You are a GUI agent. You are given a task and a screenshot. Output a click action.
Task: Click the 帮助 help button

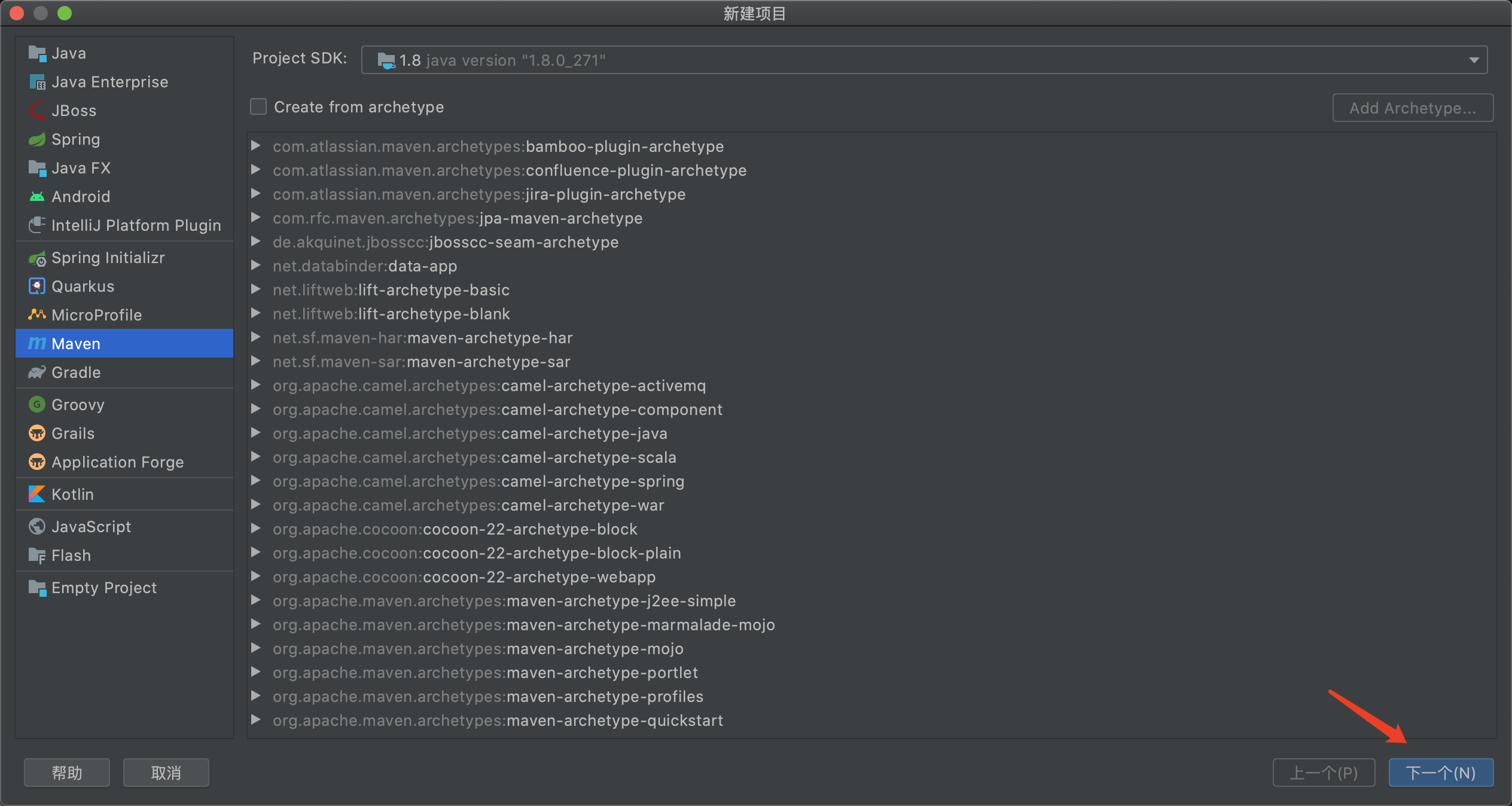67,773
